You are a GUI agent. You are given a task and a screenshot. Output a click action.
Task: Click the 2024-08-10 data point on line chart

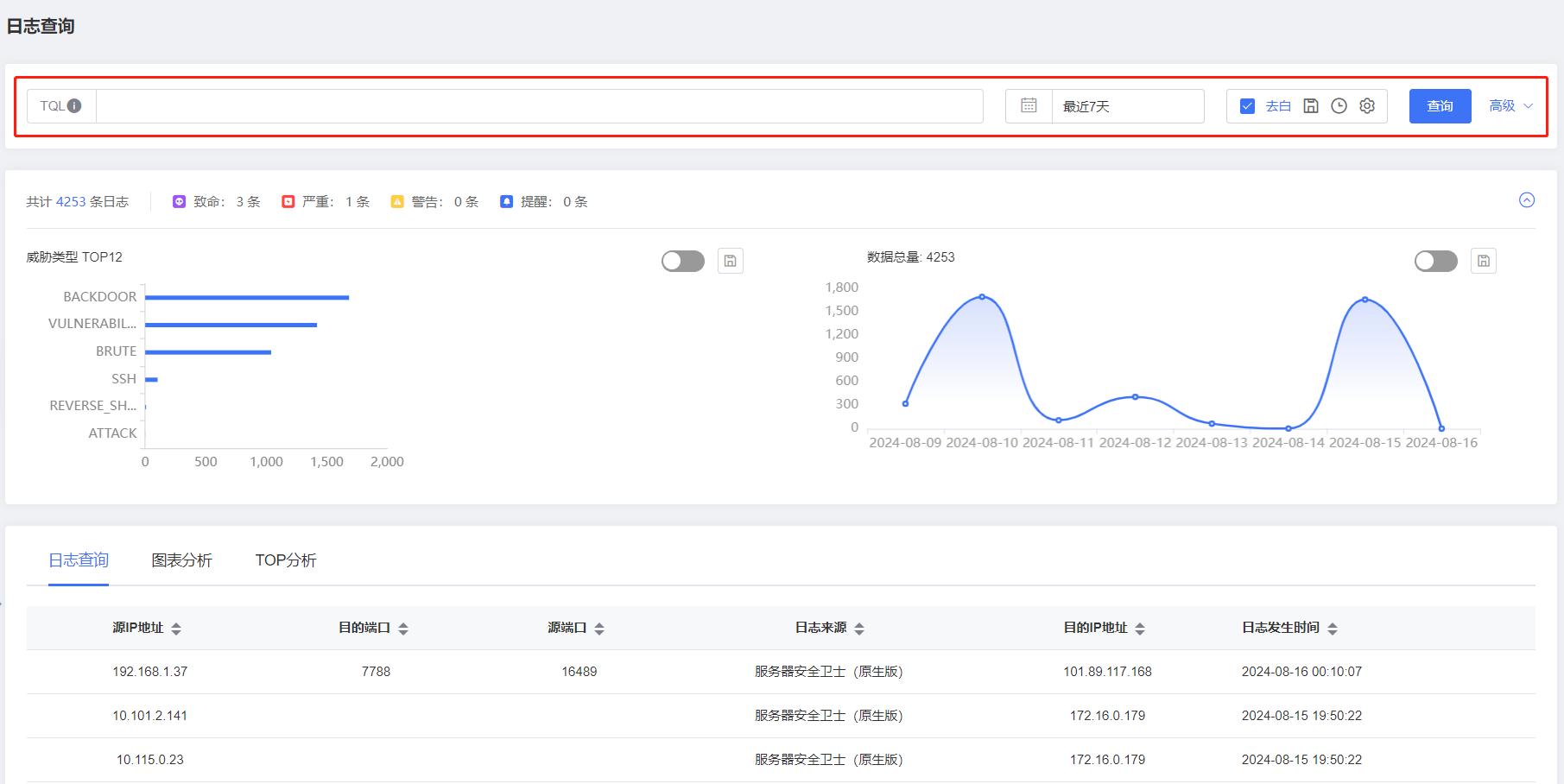tap(982, 297)
